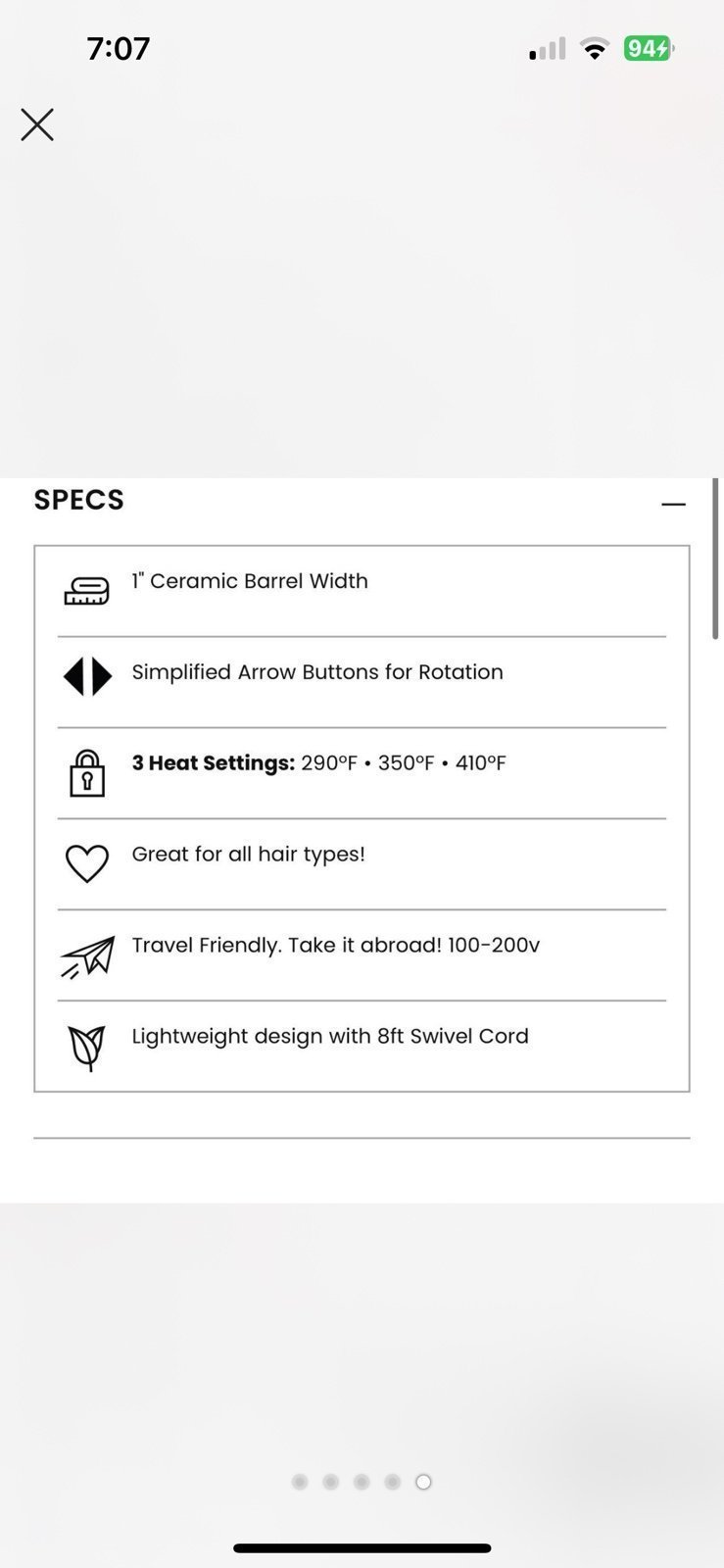Tap 'Travel Friendly. Take it abroad!' text
Screen dimensions: 724x1568
[286, 946]
